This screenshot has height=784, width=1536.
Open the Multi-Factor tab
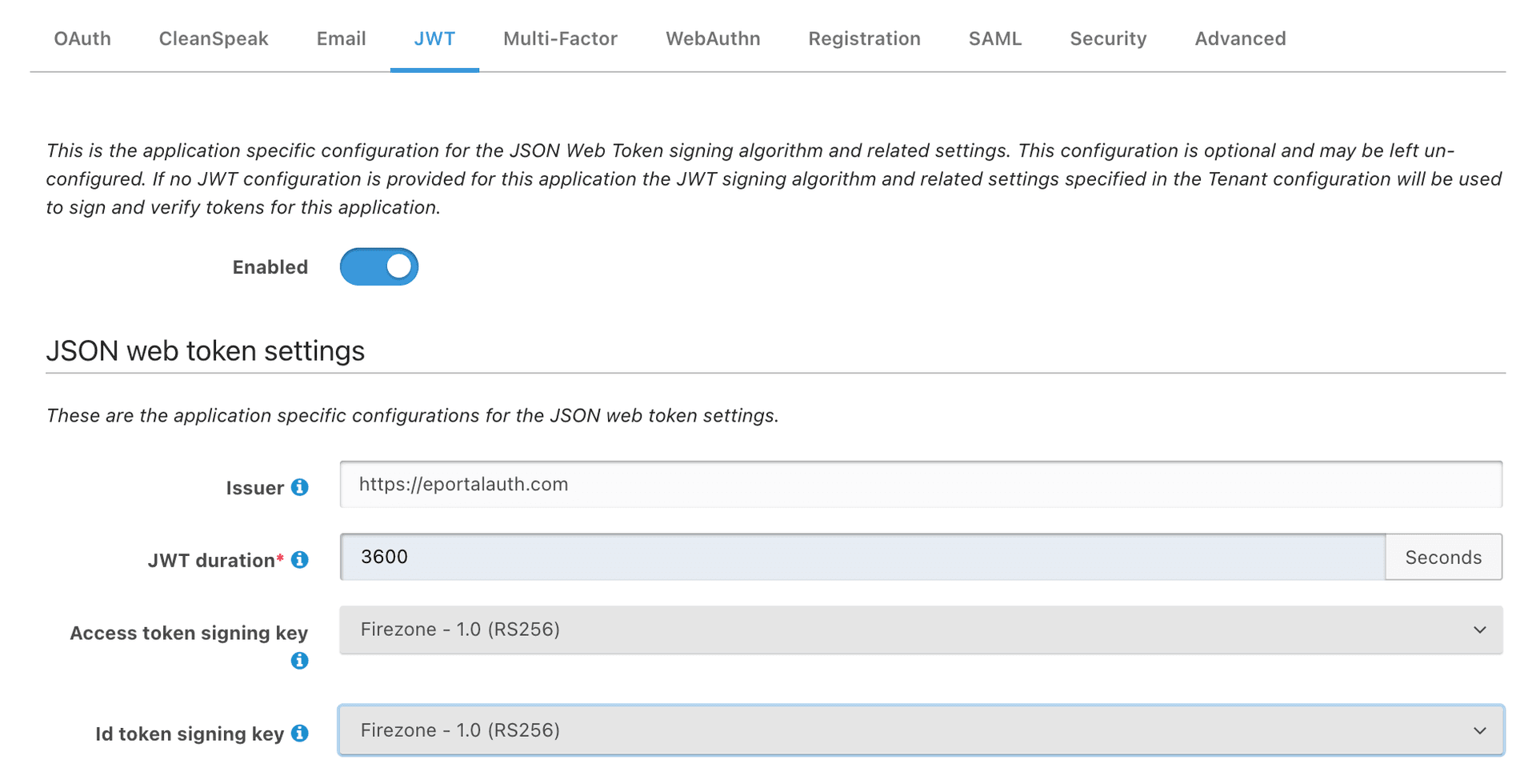coord(560,38)
